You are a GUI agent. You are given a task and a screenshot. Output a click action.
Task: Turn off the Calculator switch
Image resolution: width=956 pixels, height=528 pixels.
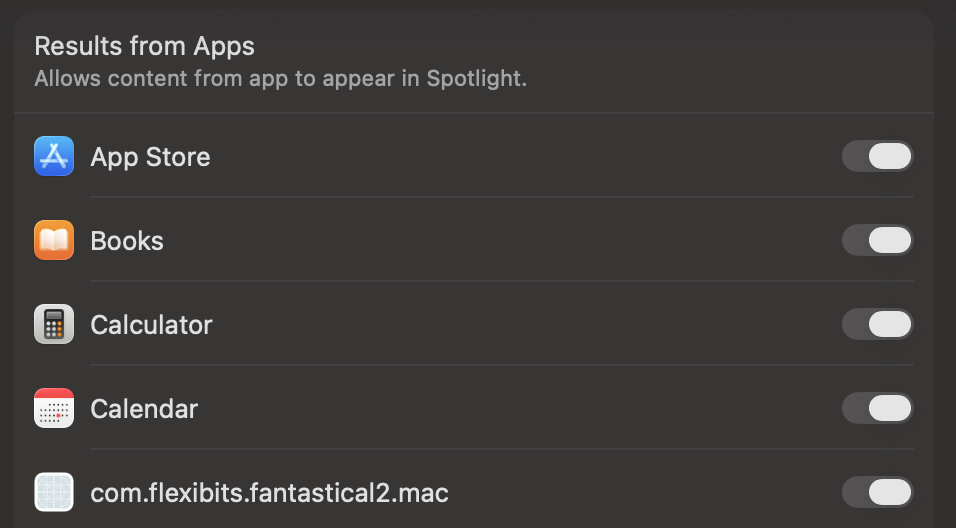(x=877, y=325)
